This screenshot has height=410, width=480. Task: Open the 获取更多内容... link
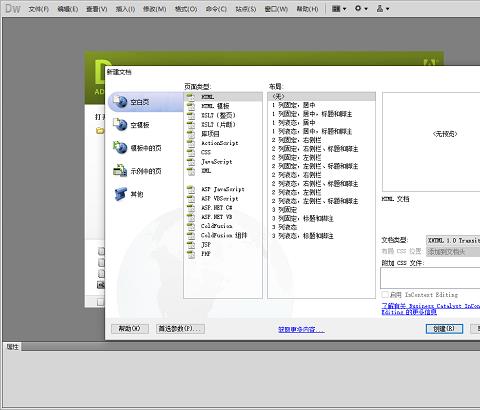301,330
